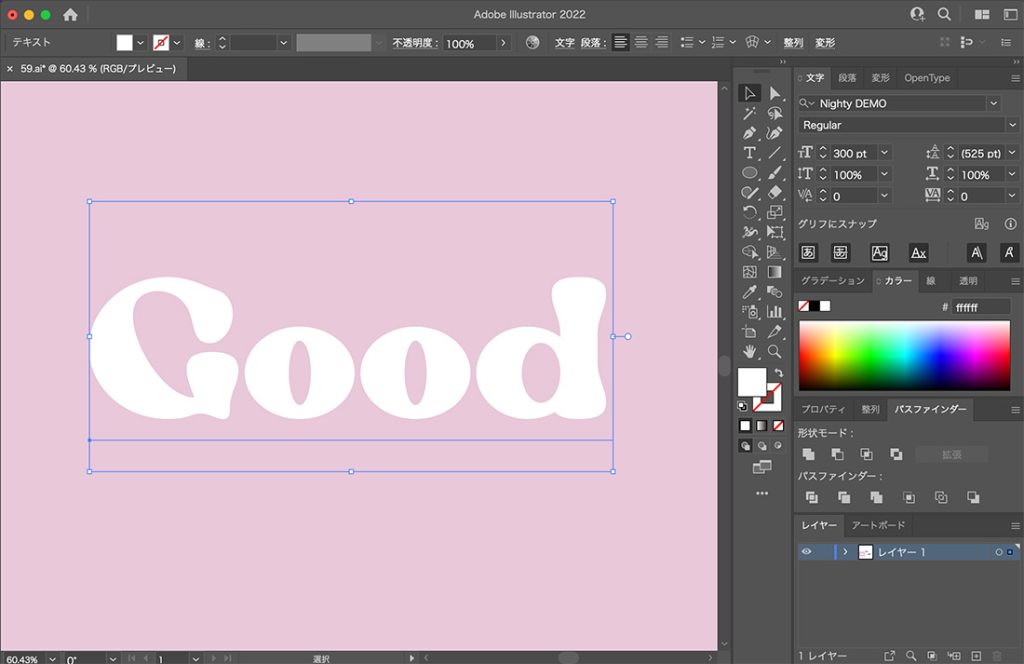This screenshot has width=1024, height=664.
Task: Hide レイヤー 1 using eye icon
Action: 806,552
